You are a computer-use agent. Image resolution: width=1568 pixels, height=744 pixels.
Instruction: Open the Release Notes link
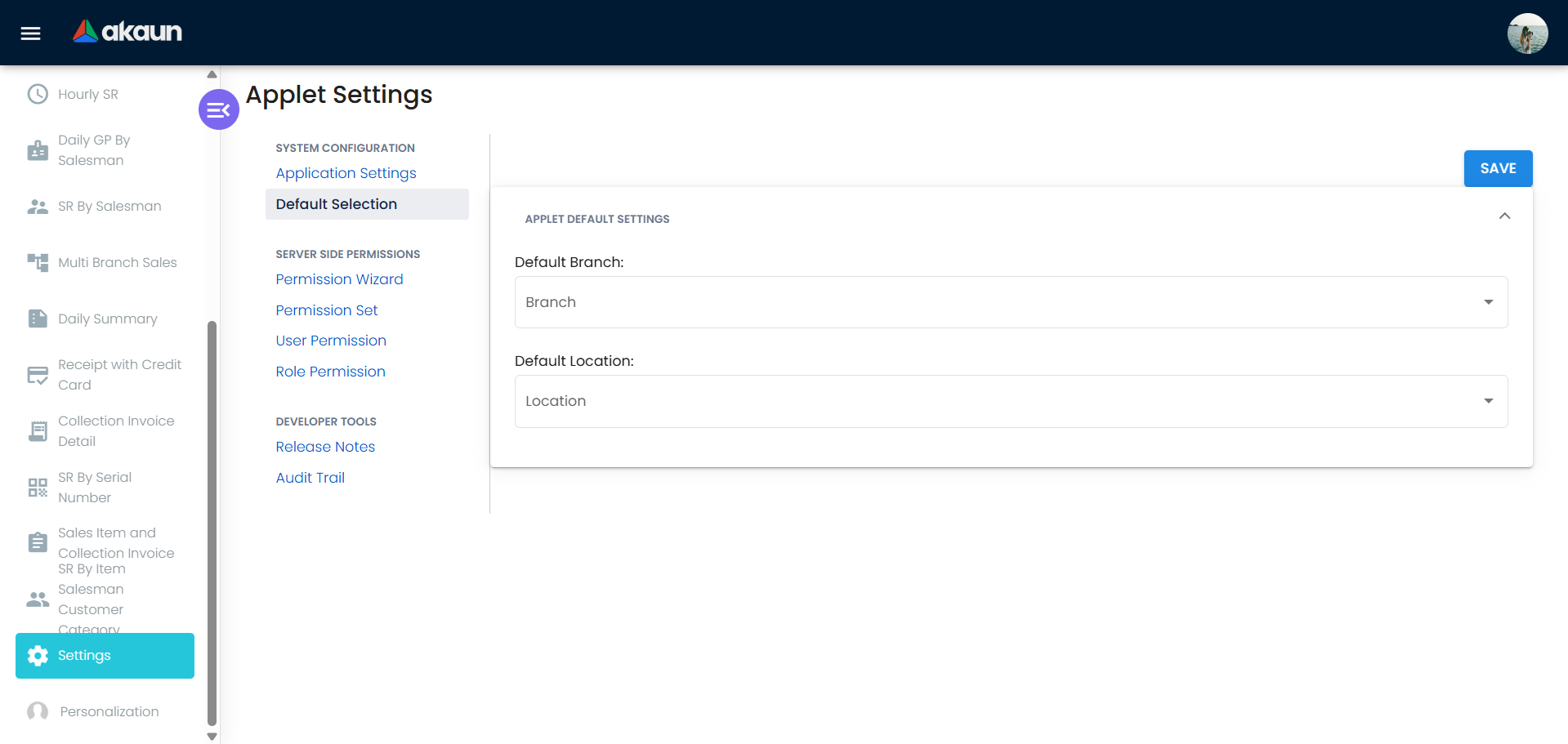coord(325,447)
